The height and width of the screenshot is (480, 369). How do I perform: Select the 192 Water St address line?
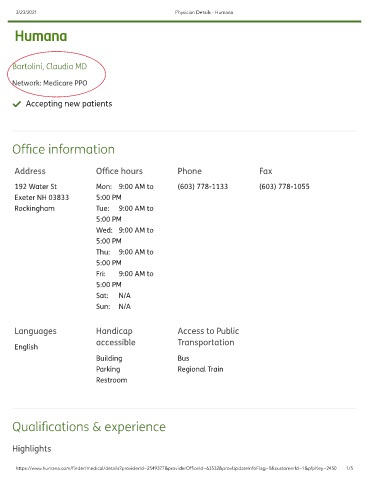click(x=36, y=186)
